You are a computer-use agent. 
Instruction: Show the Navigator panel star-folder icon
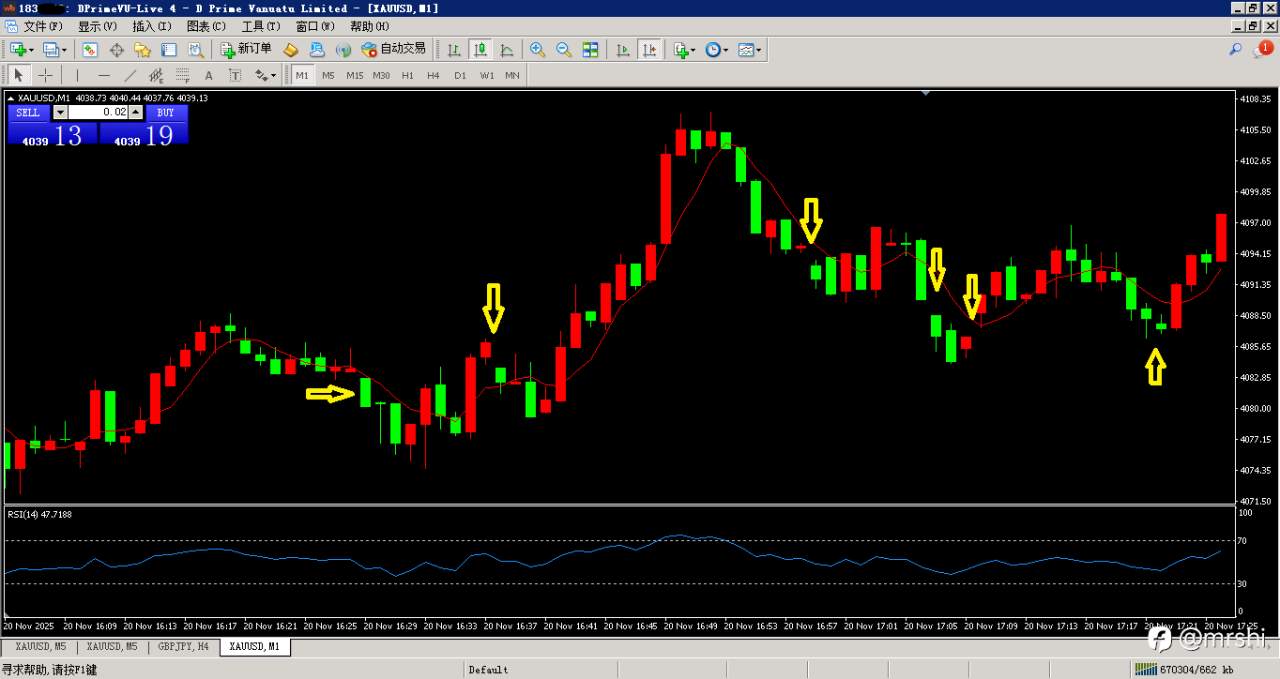coord(143,49)
